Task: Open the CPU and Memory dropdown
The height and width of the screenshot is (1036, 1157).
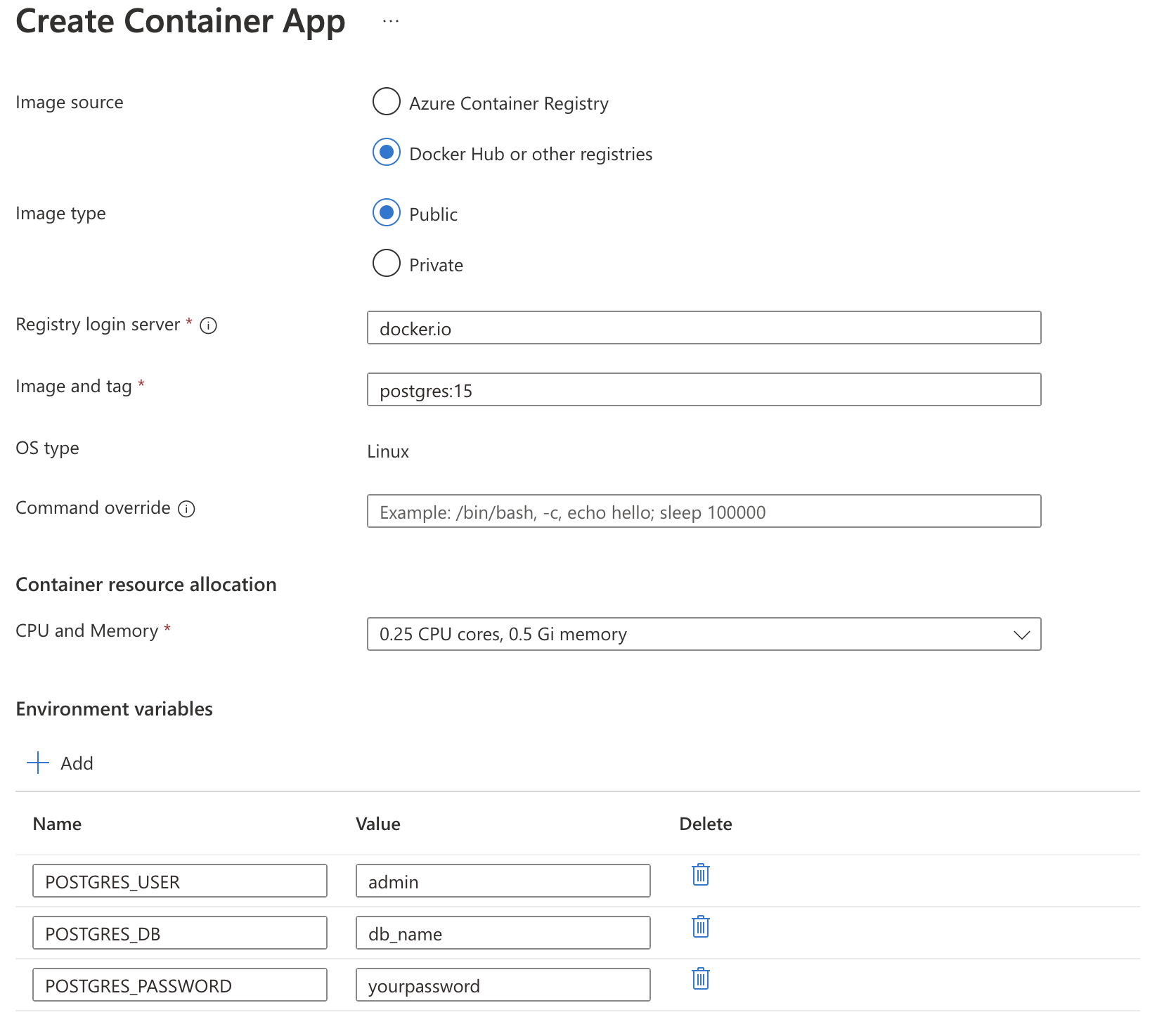Action: pos(703,634)
